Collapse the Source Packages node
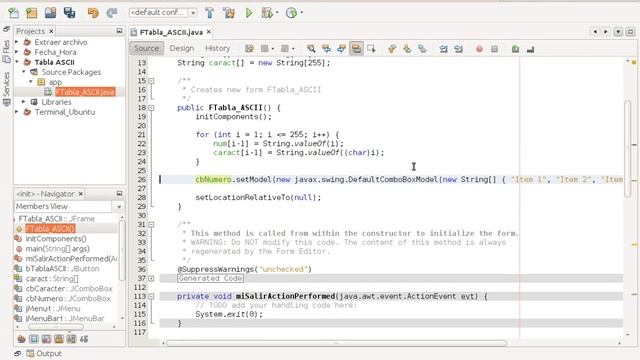Screen dimensions: 640x360 coord(24,72)
